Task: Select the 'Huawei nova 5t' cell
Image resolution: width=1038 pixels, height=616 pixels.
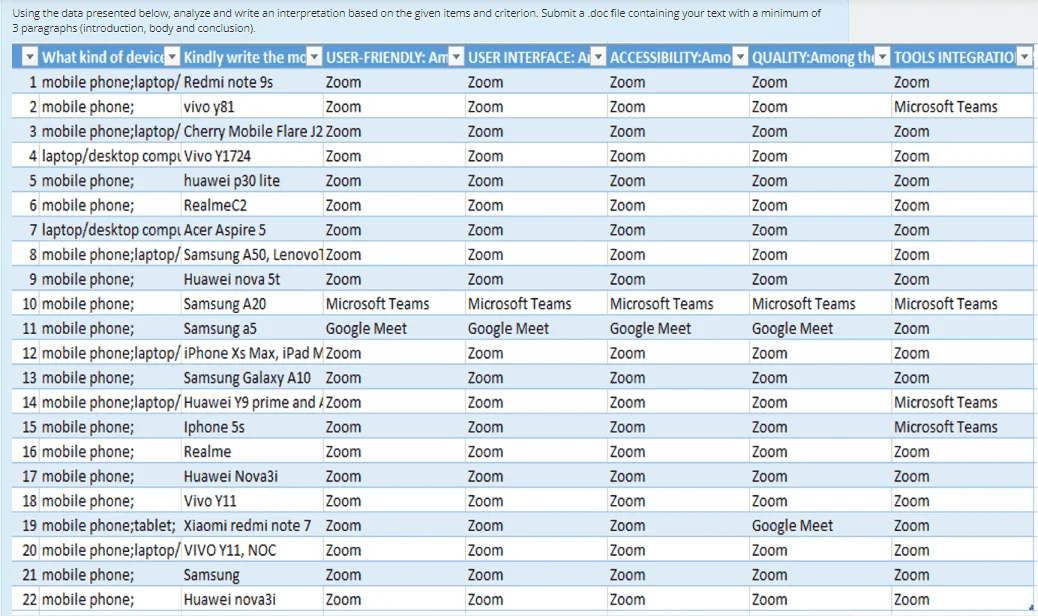Action: tap(252, 279)
